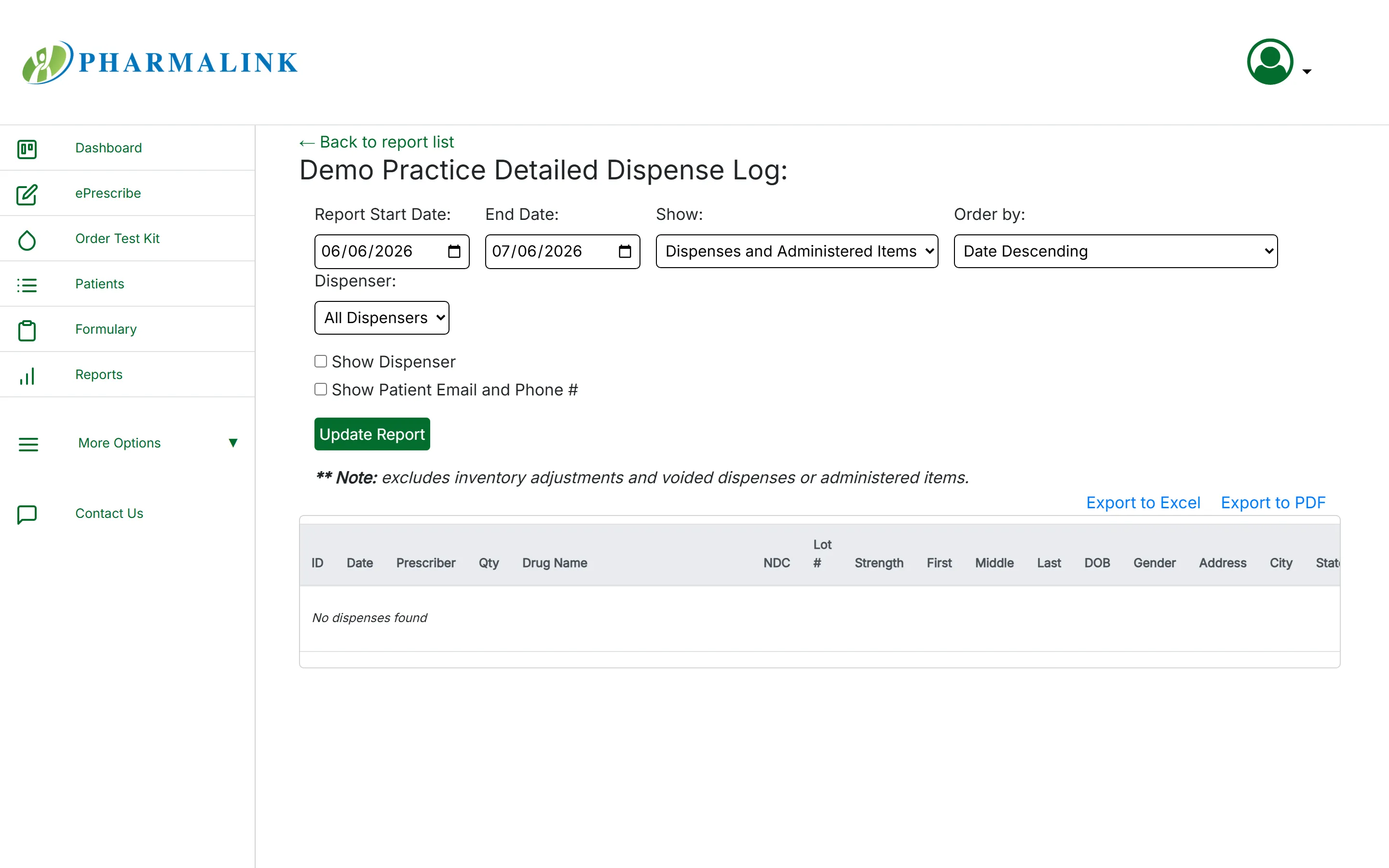Click the Patients list icon
Screen dimensions: 1389x868
tap(27, 285)
